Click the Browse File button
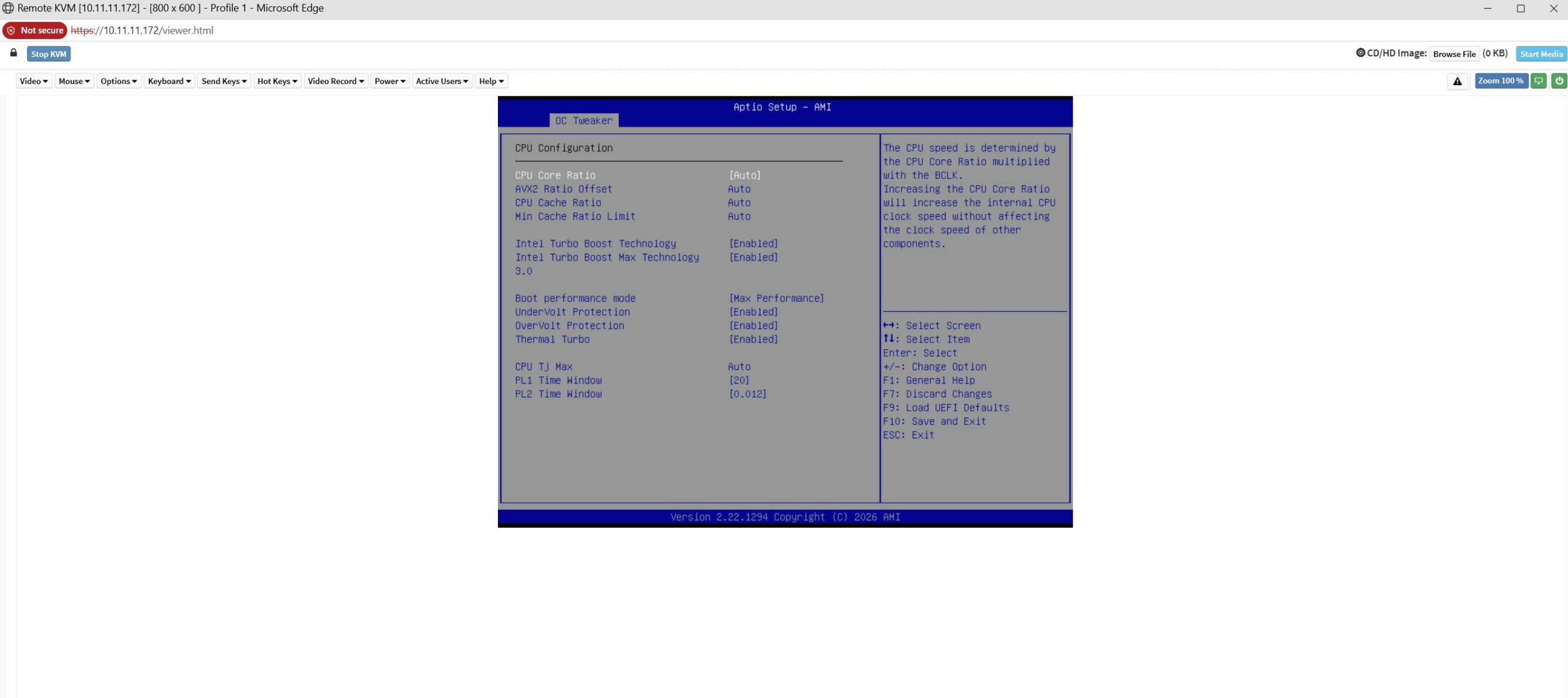This screenshot has height=698, width=1568. click(1454, 54)
